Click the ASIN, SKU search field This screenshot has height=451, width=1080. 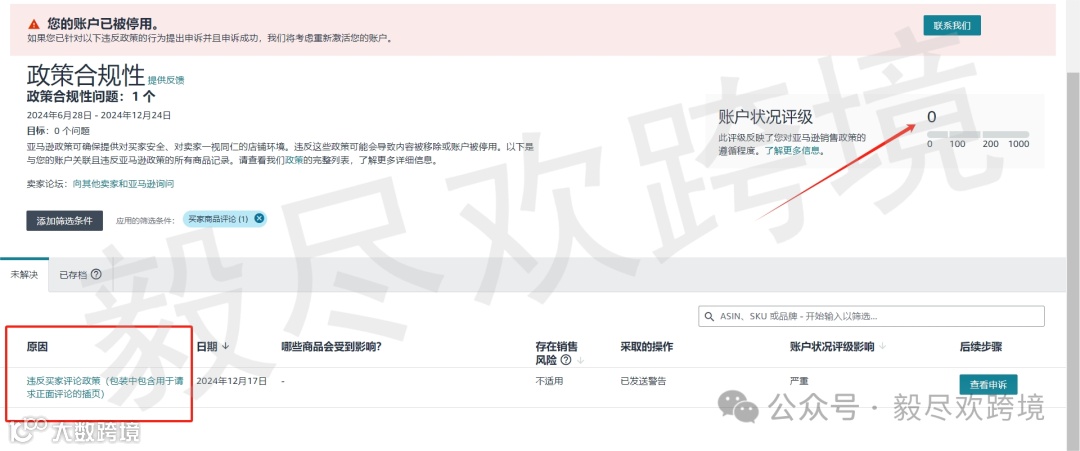pos(871,317)
